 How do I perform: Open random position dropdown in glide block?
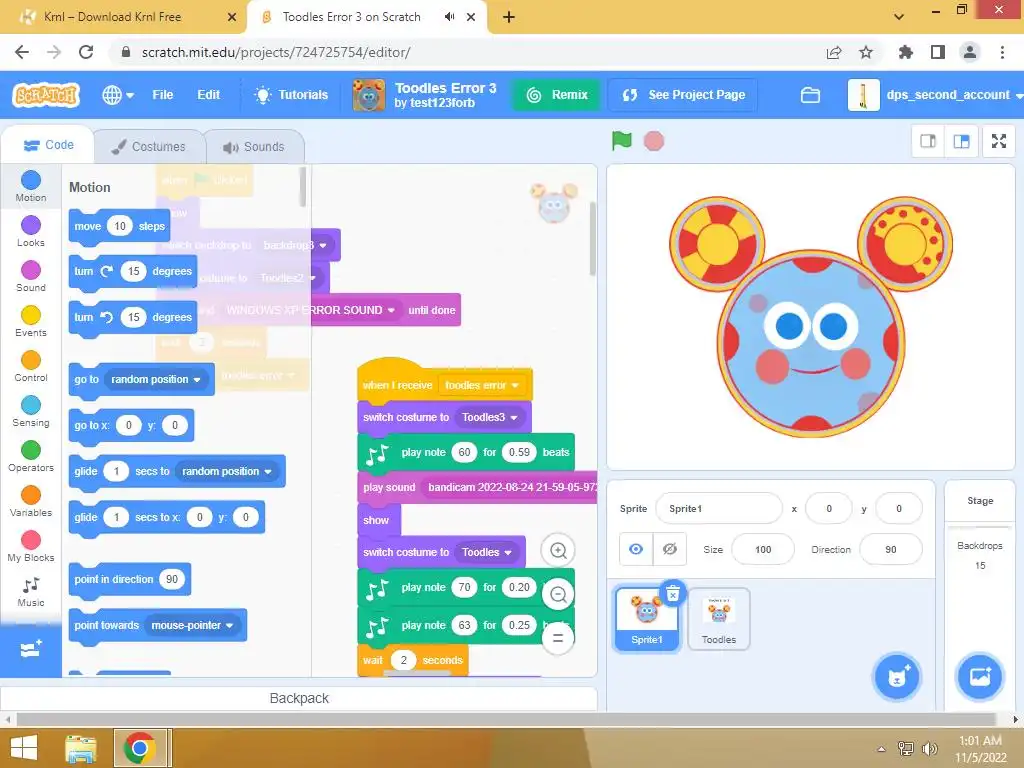pos(227,472)
